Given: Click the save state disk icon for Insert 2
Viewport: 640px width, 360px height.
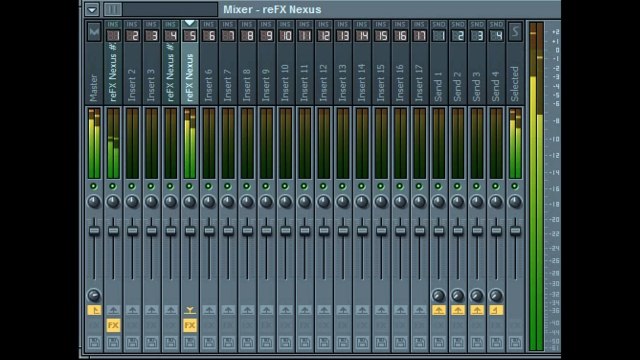Looking at the screenshot, I should pyautogui.click(x=132, y=342).
